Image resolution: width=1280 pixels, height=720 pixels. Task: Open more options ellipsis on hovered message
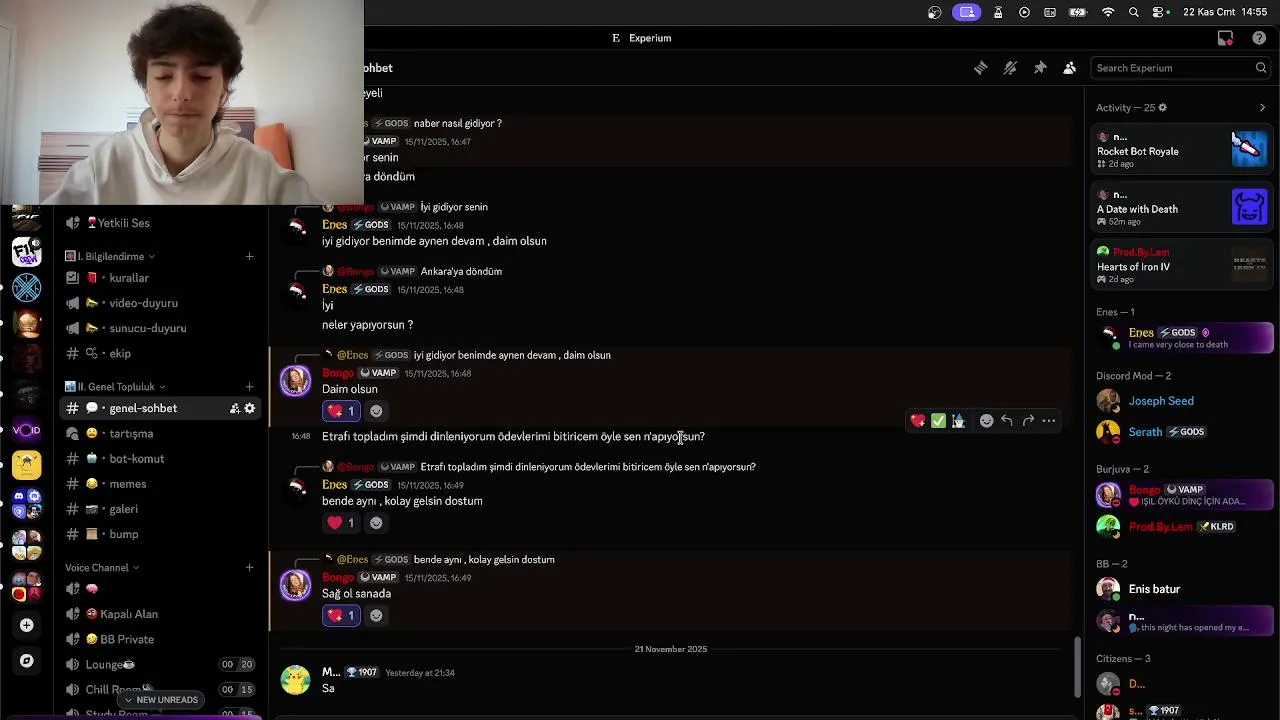[1049, 421]
